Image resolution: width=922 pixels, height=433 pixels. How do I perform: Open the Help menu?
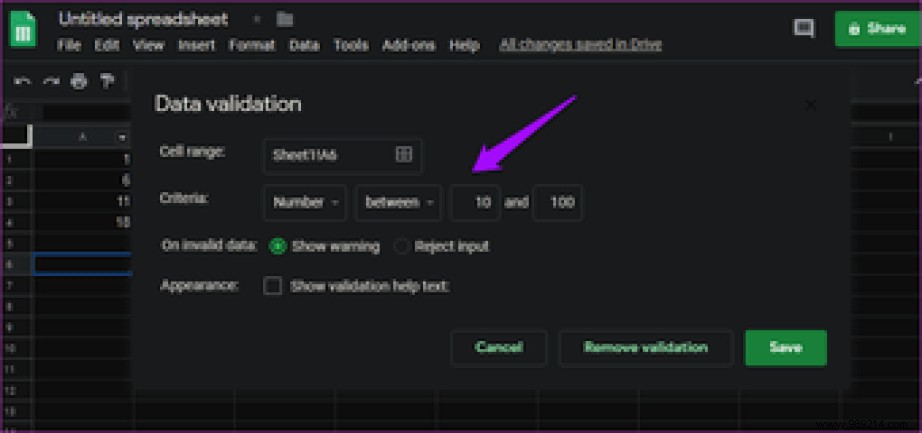point(465,45)
